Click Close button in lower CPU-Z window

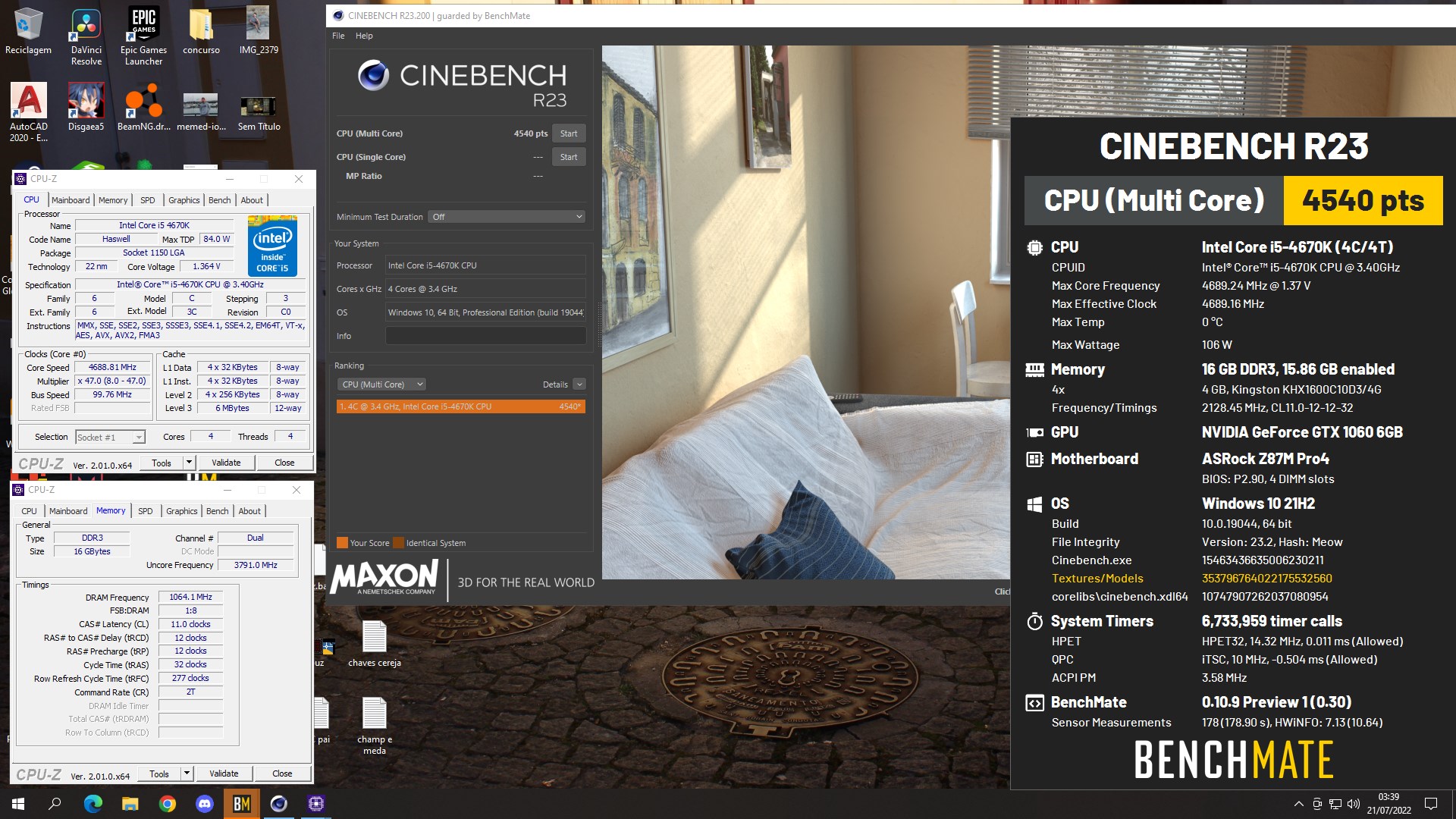coord(282,773)
